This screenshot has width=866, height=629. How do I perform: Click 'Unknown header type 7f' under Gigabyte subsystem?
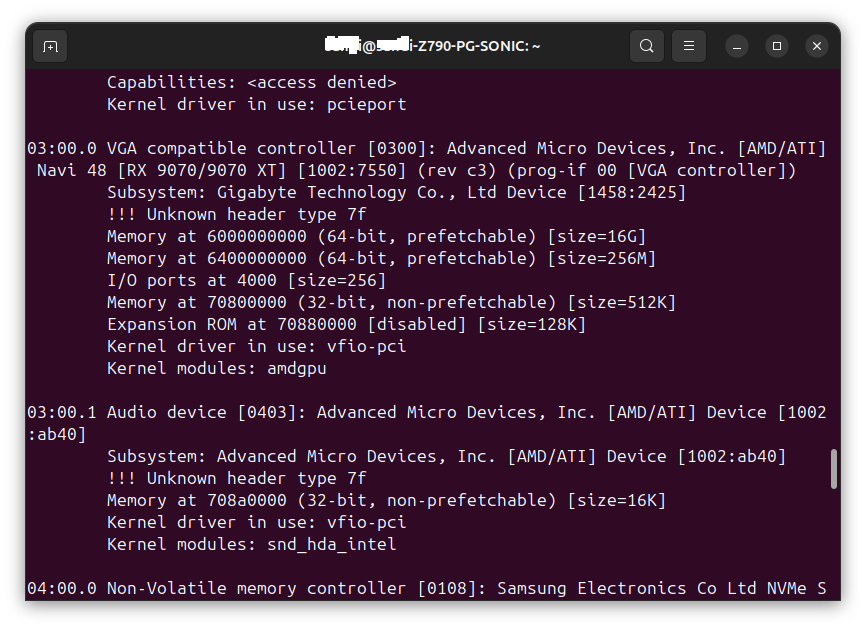tap(236, 214)
